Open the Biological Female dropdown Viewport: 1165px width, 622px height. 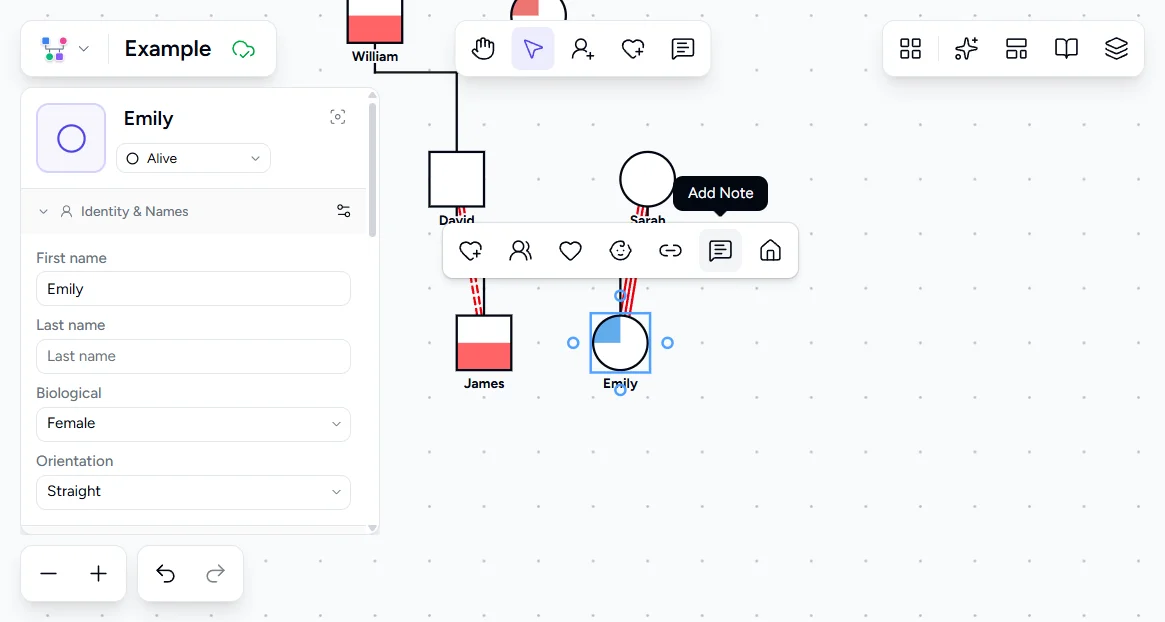pos(193,424)
